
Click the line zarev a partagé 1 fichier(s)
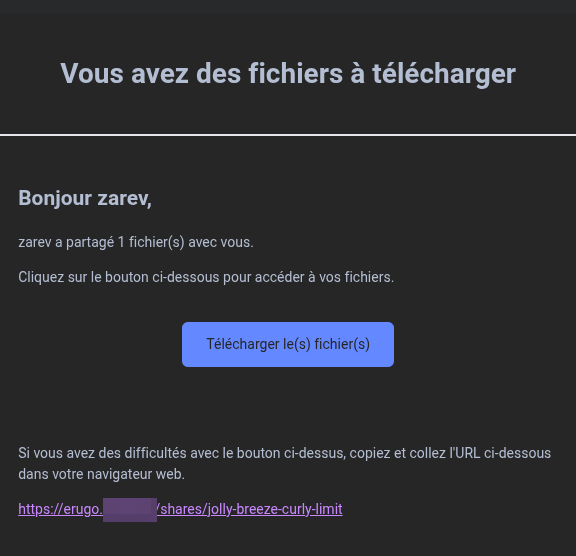(x=136, y=242)
